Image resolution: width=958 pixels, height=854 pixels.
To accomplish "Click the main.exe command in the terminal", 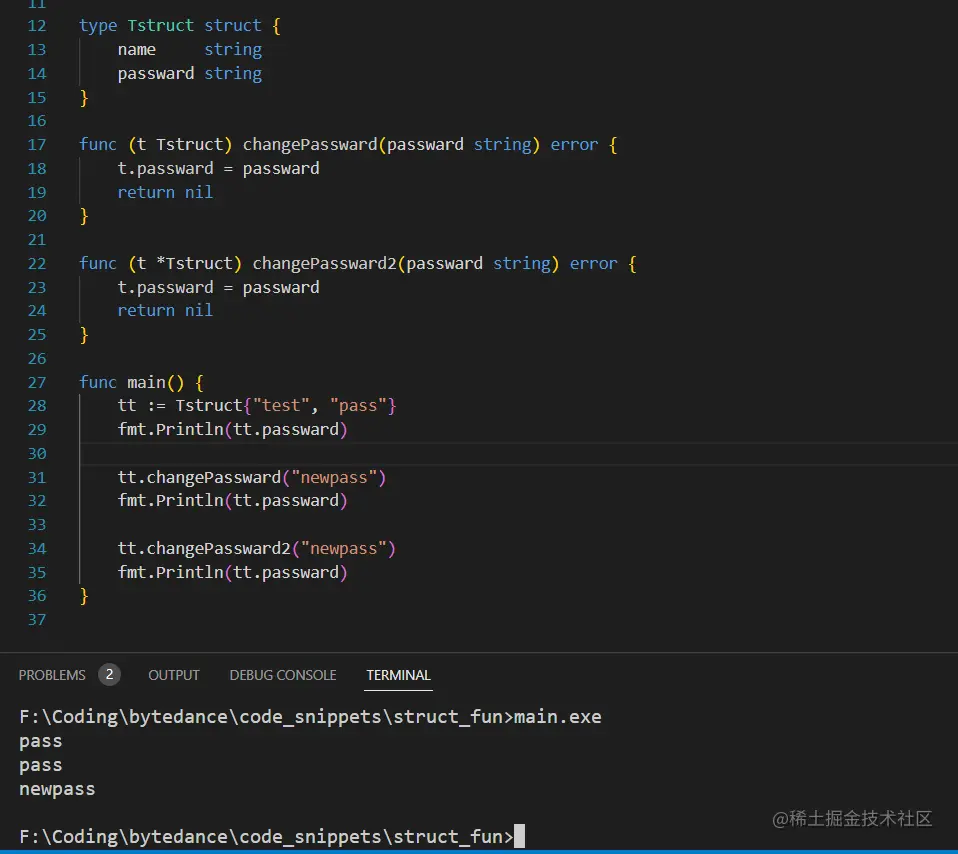I will 557,717.
